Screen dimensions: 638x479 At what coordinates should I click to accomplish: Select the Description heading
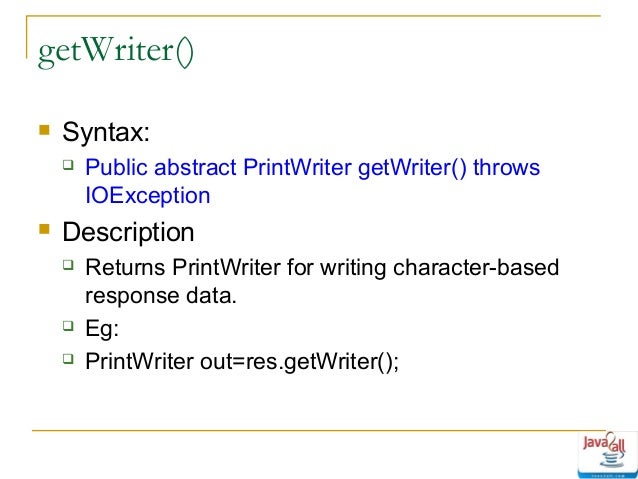[128, 233]
